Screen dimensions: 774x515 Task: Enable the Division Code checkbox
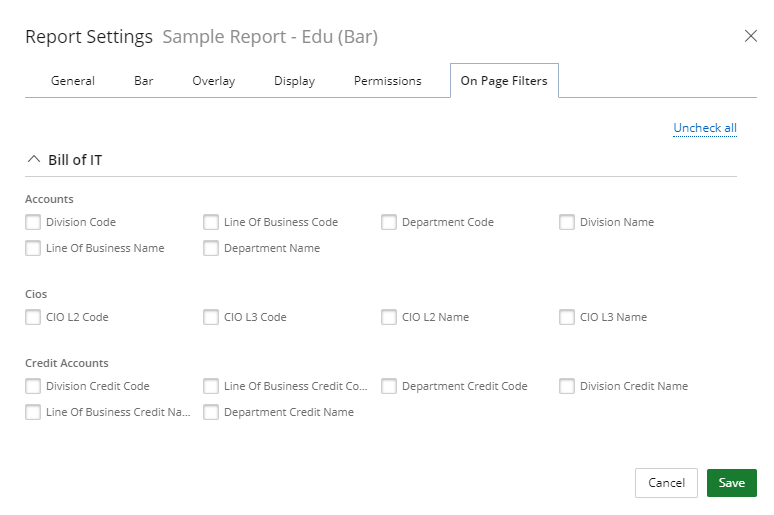tap(33, 222)
